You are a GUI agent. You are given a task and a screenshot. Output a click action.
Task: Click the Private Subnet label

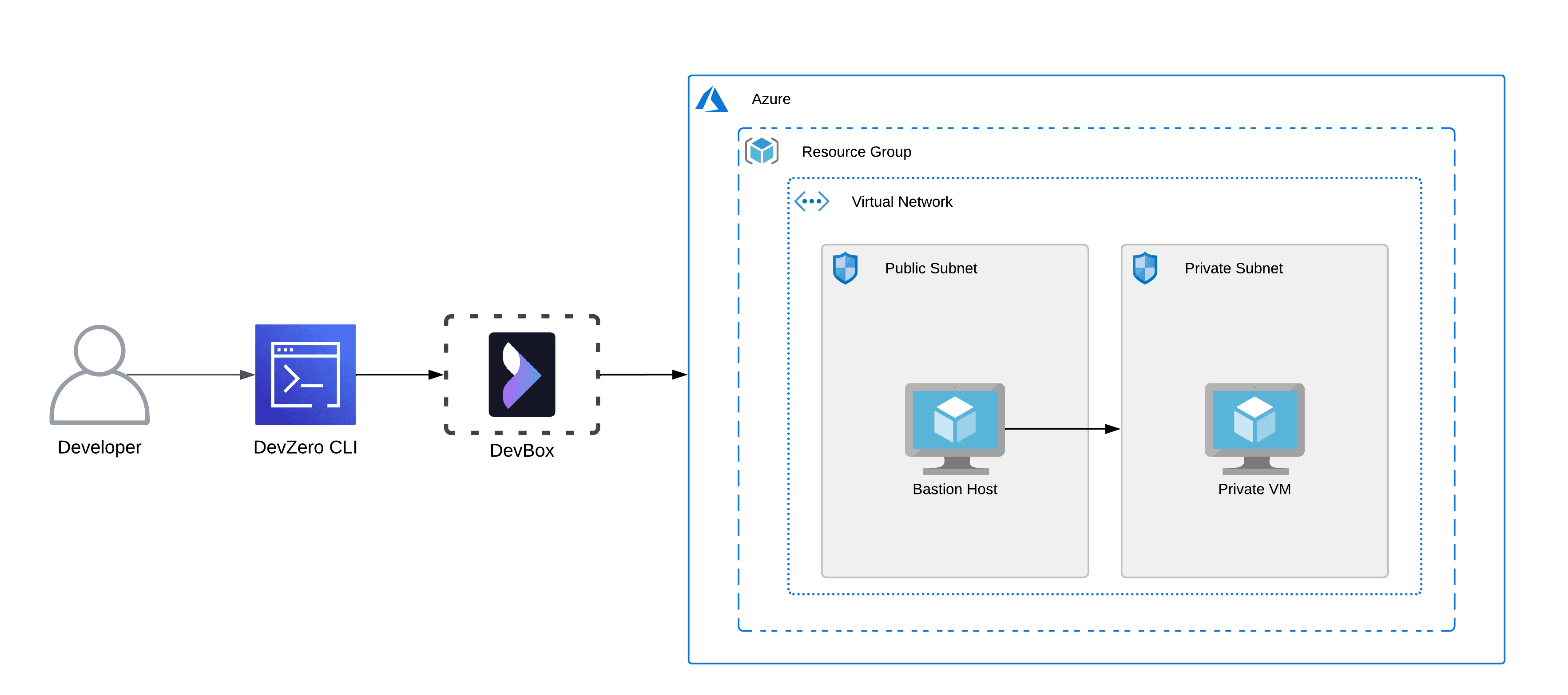[x=1233, y=269]
